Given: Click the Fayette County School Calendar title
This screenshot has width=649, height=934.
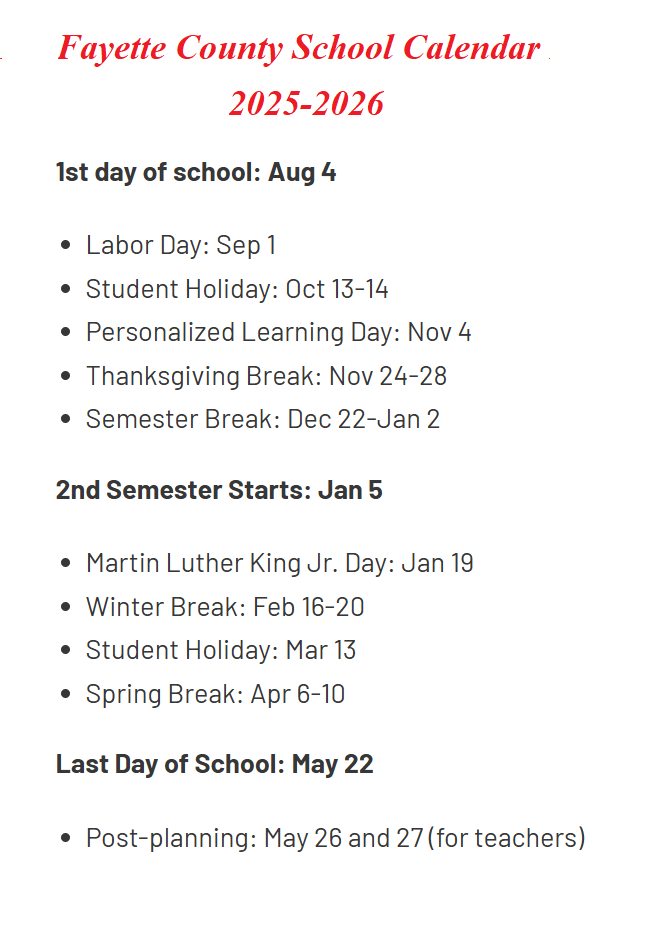Looking at the screenshot, I should (x=299, y=48).
